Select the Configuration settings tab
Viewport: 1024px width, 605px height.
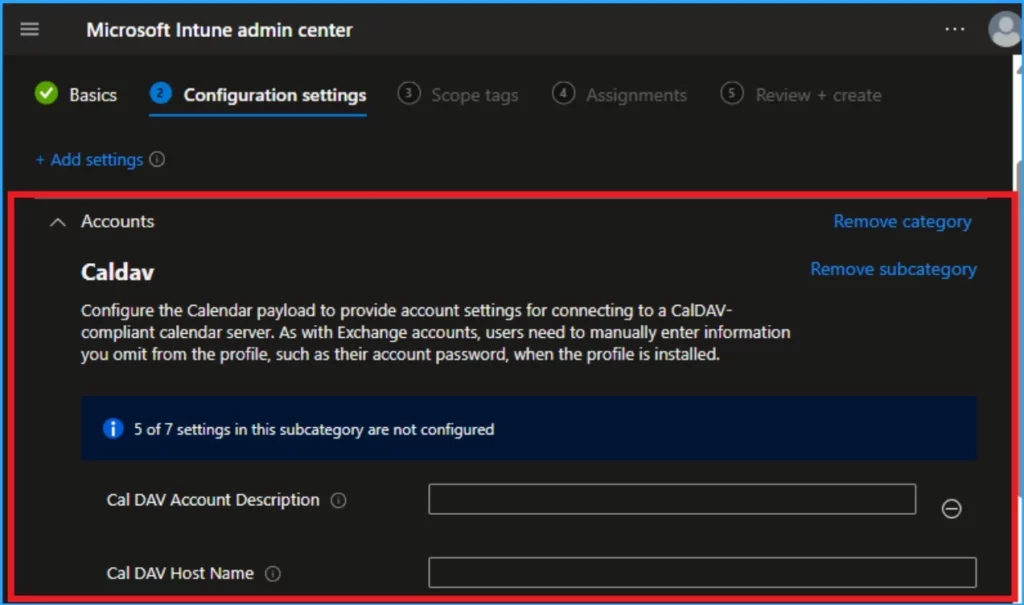258,95
